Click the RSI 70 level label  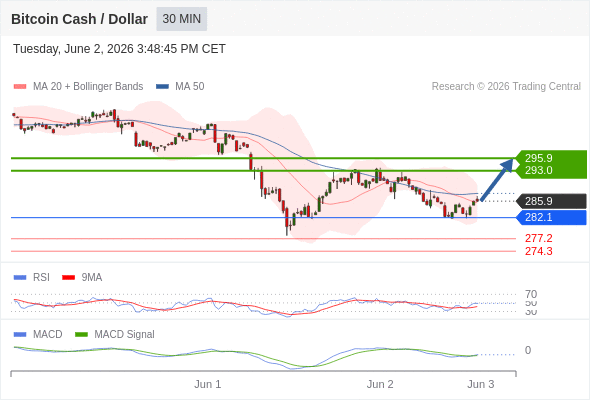tap(531, 294)
